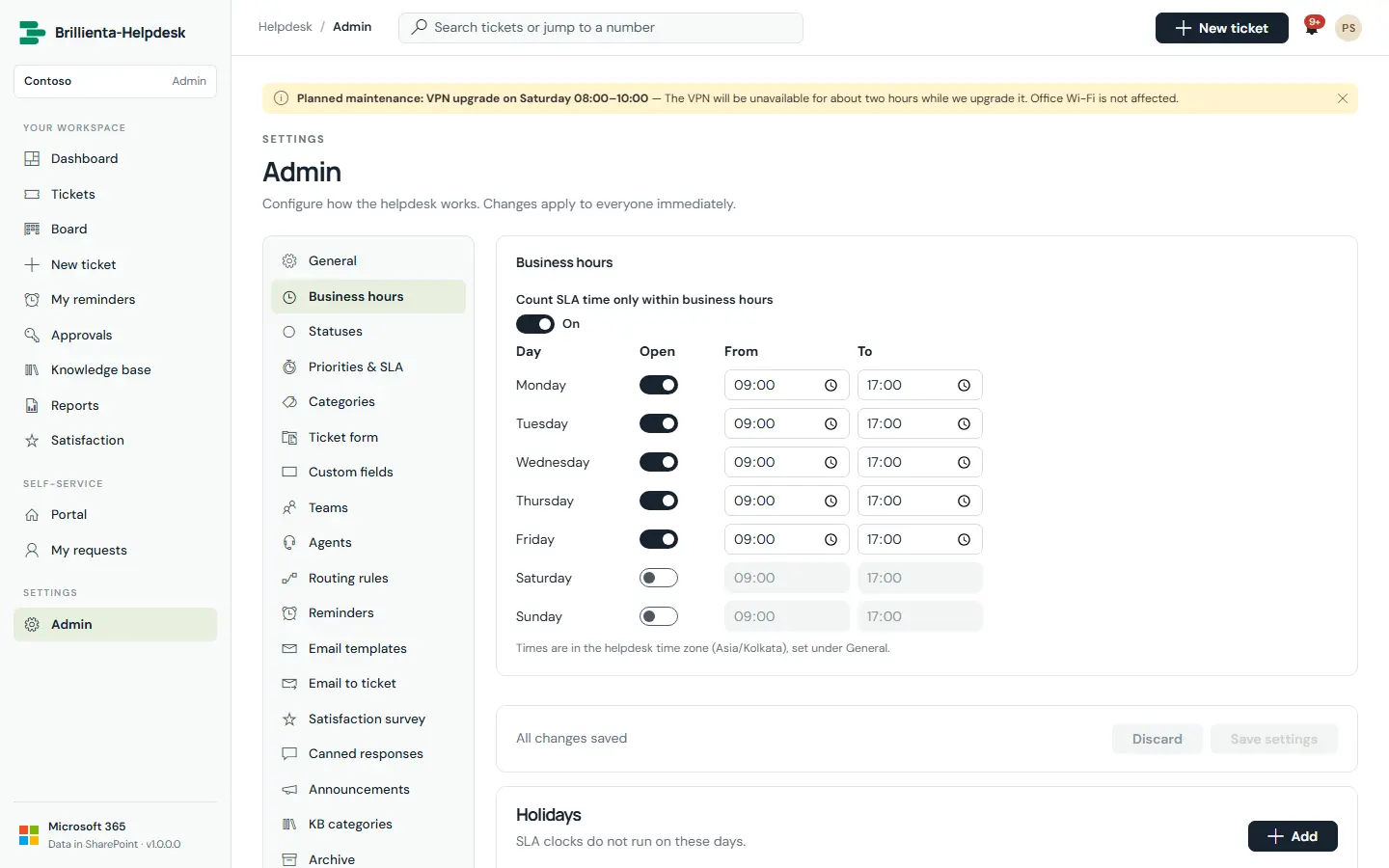Open Friday To time picker clock
1389x868 pixels.
click(x=964, y=539)
